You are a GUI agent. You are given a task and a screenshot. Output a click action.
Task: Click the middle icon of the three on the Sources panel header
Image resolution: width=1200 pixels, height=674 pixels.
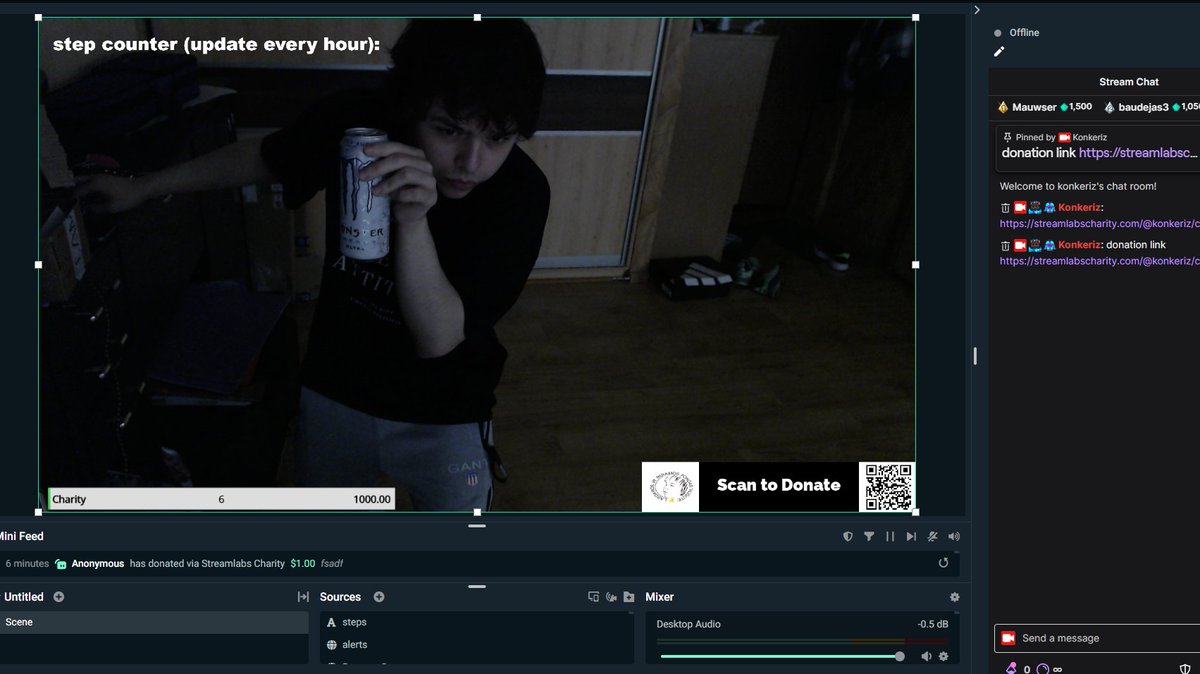coord(611,597)
